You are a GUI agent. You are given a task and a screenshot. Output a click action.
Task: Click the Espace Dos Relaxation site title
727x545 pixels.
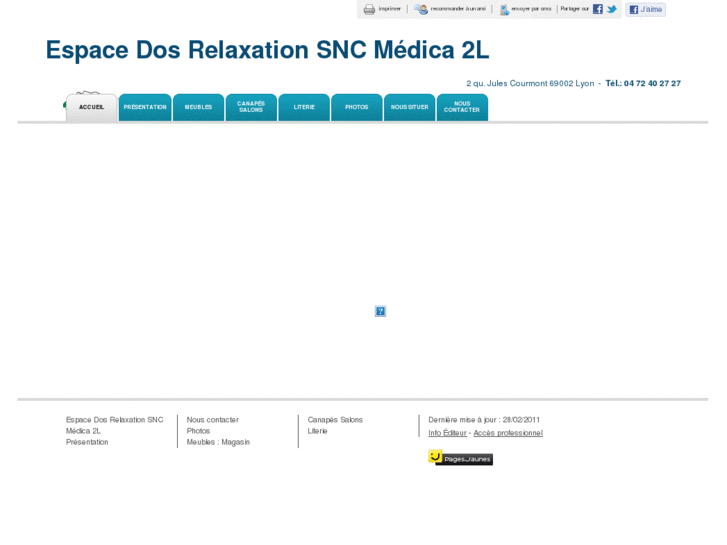(267, 51)
